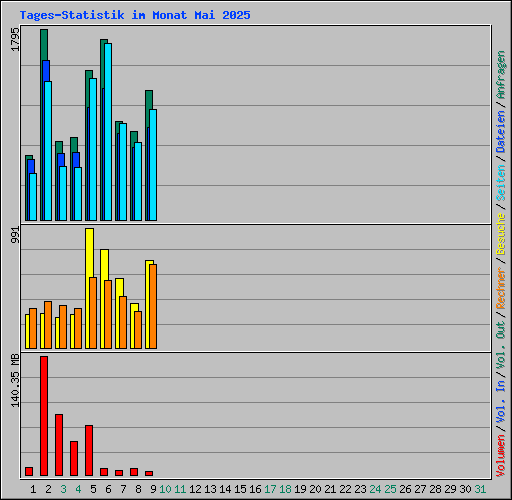512x500 pixels.
Task: Click the 1795 y-axis maximum label
Action: coord(15,39)
